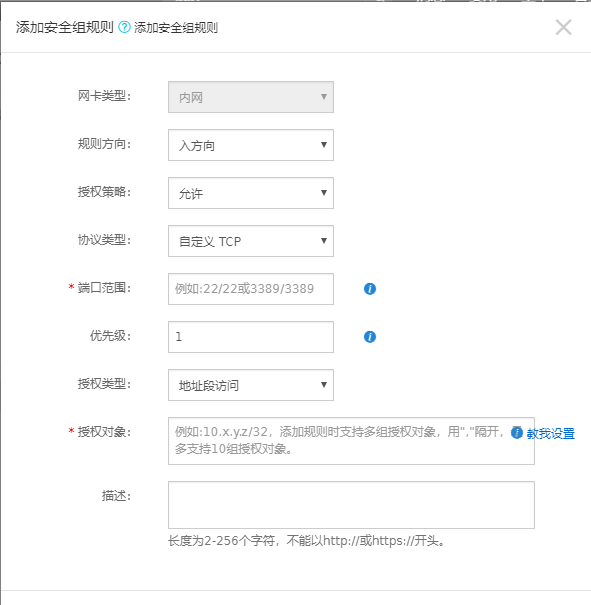Expand 授权类型 dropdown showing 地址段访问

point(251,385)
